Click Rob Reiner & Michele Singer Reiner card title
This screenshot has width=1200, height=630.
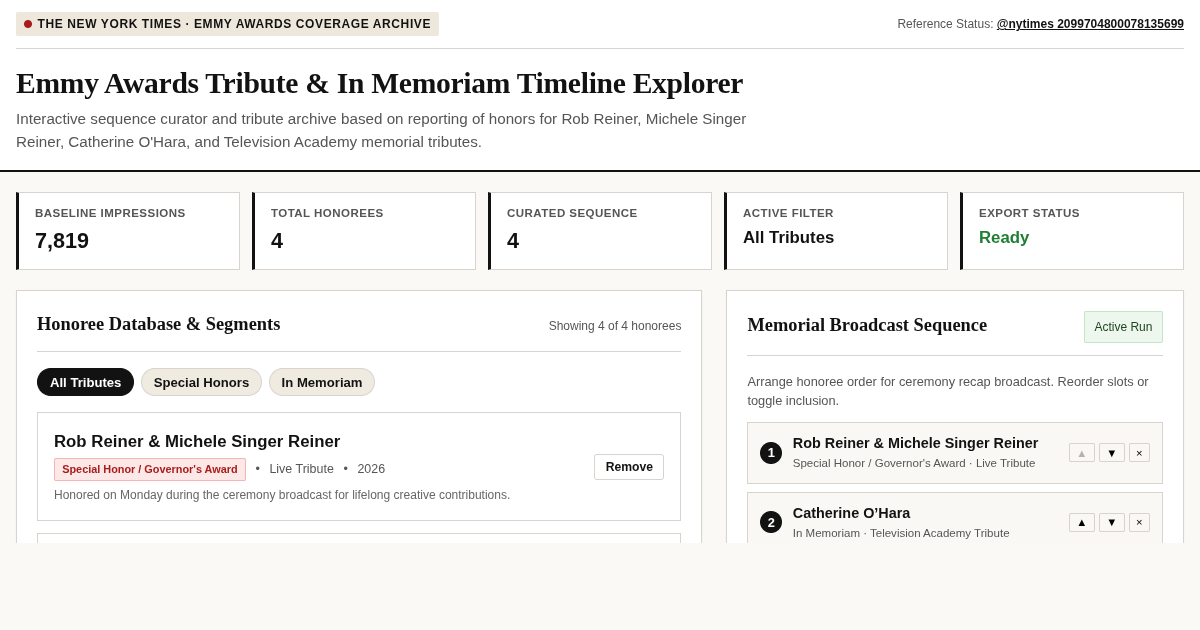click(x=197, y=442)
